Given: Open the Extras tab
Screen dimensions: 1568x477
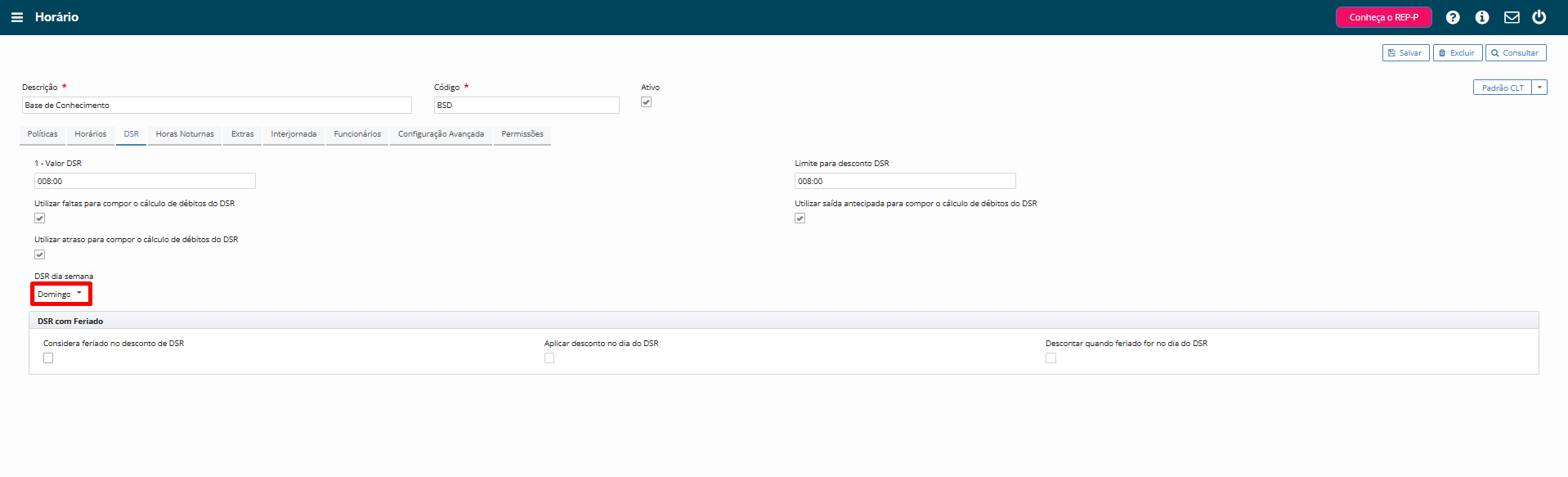Looking at the screenshot, I should click(x=243, y=134).
